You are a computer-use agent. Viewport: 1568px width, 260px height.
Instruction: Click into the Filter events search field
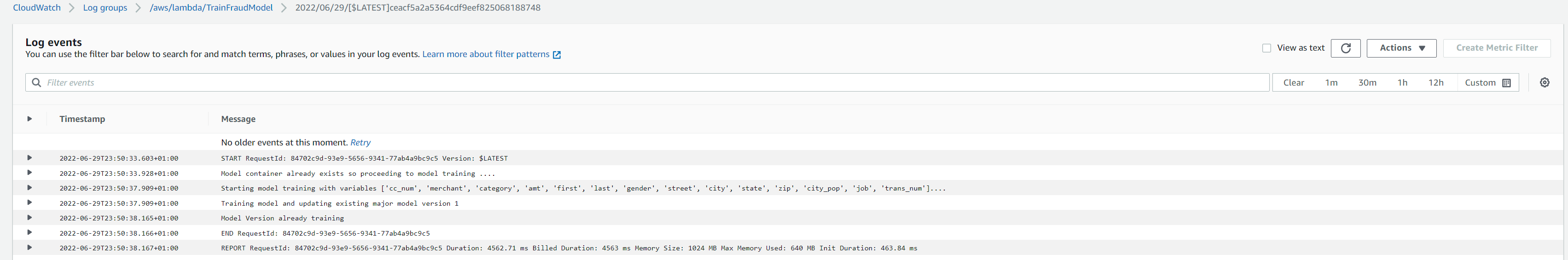609,83
